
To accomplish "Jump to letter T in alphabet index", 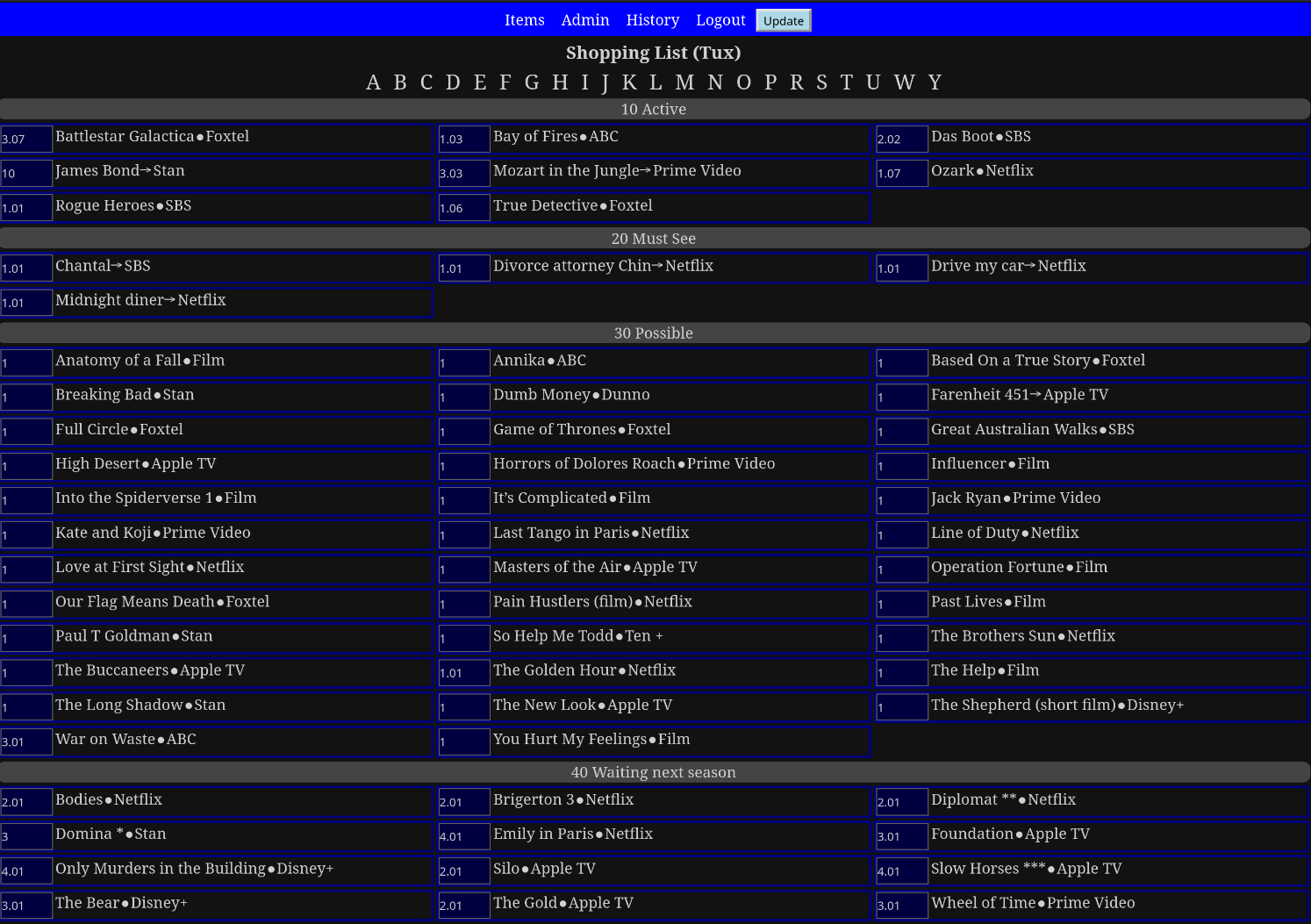I will tap(846, 82).
